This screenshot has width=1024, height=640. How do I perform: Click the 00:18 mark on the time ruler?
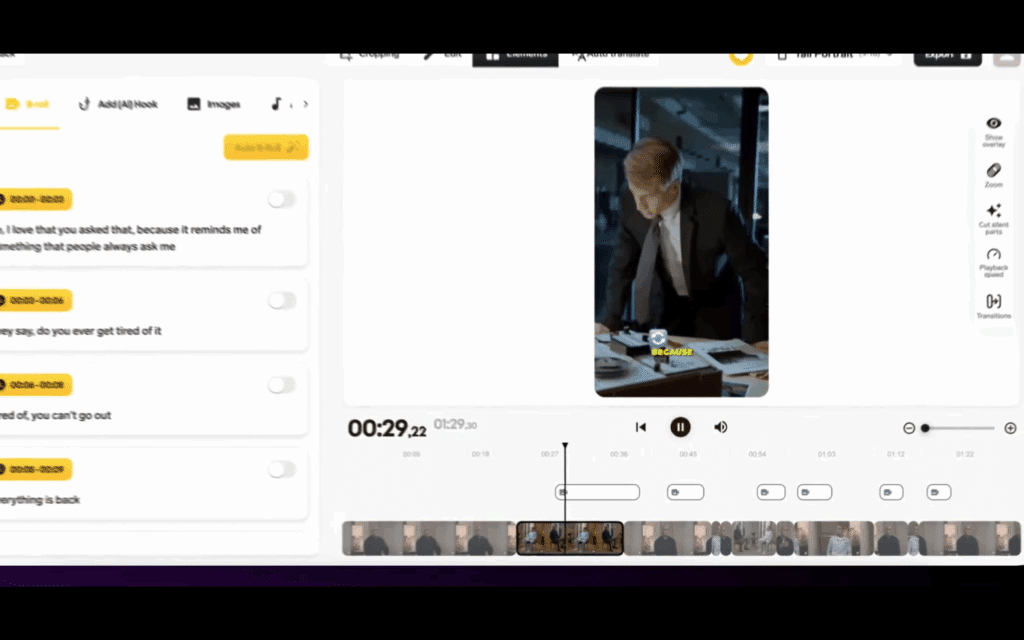(480, 454)
